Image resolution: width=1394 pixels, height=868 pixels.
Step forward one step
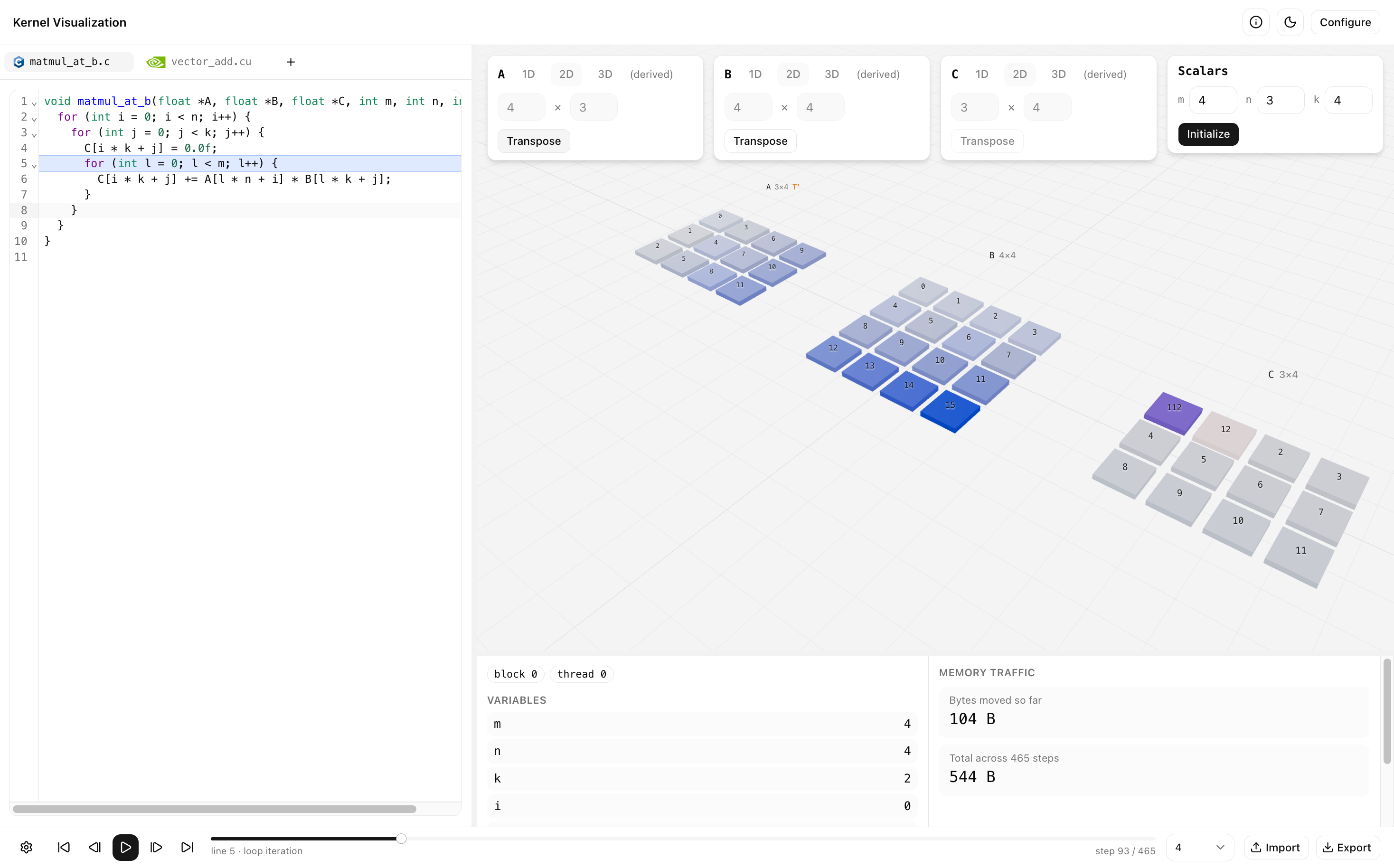pos(156,847)
